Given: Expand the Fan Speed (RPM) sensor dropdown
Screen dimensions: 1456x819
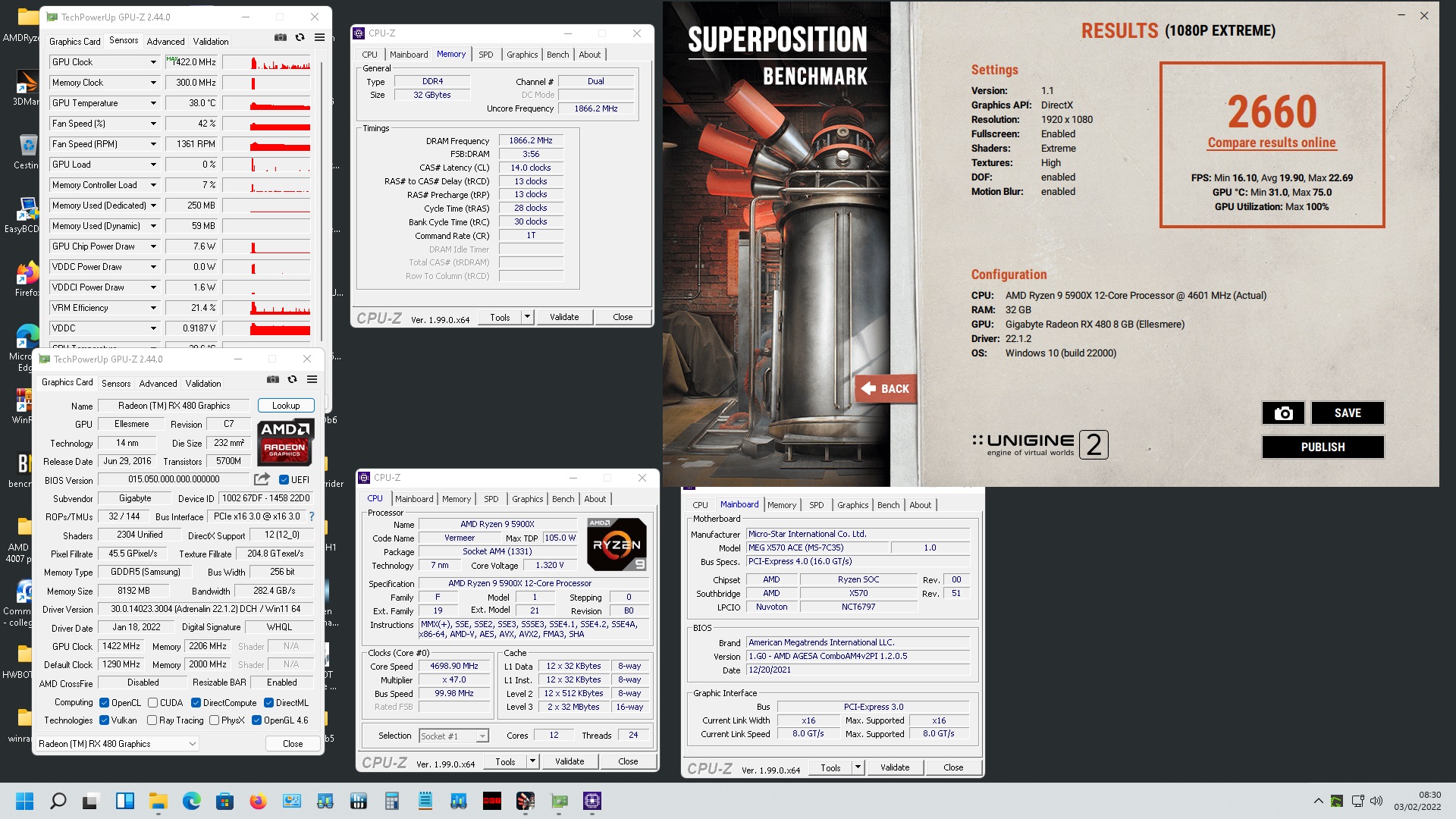Looking at the screenshot, I should point(153,144).
